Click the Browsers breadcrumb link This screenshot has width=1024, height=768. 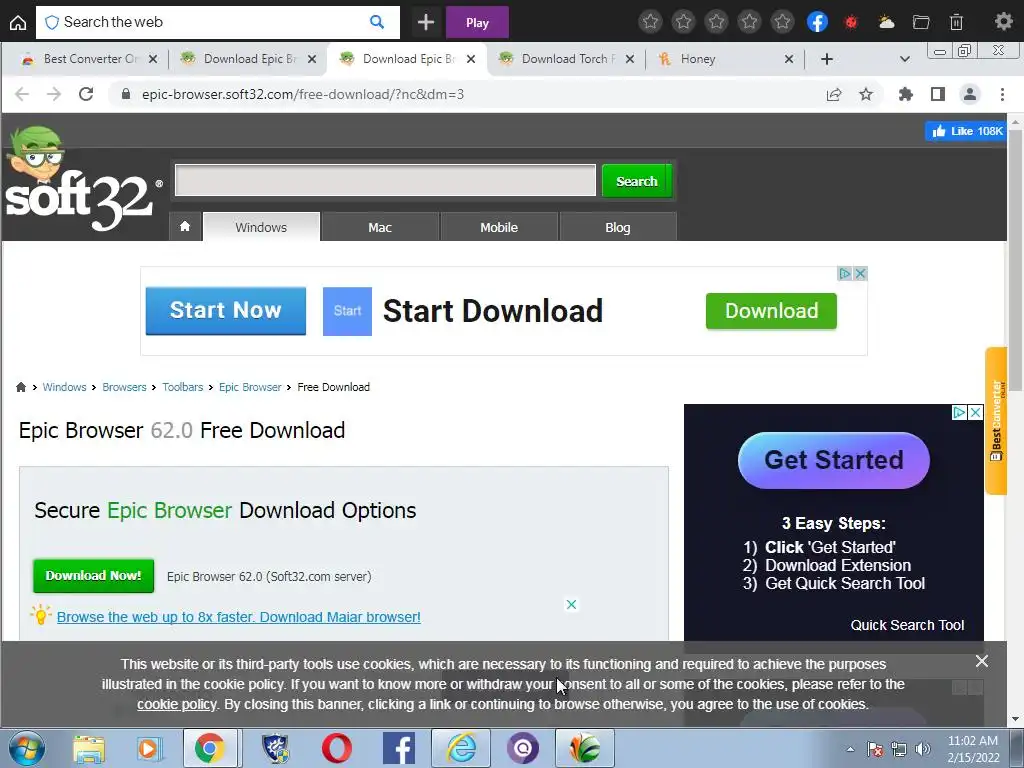(124, 387)
